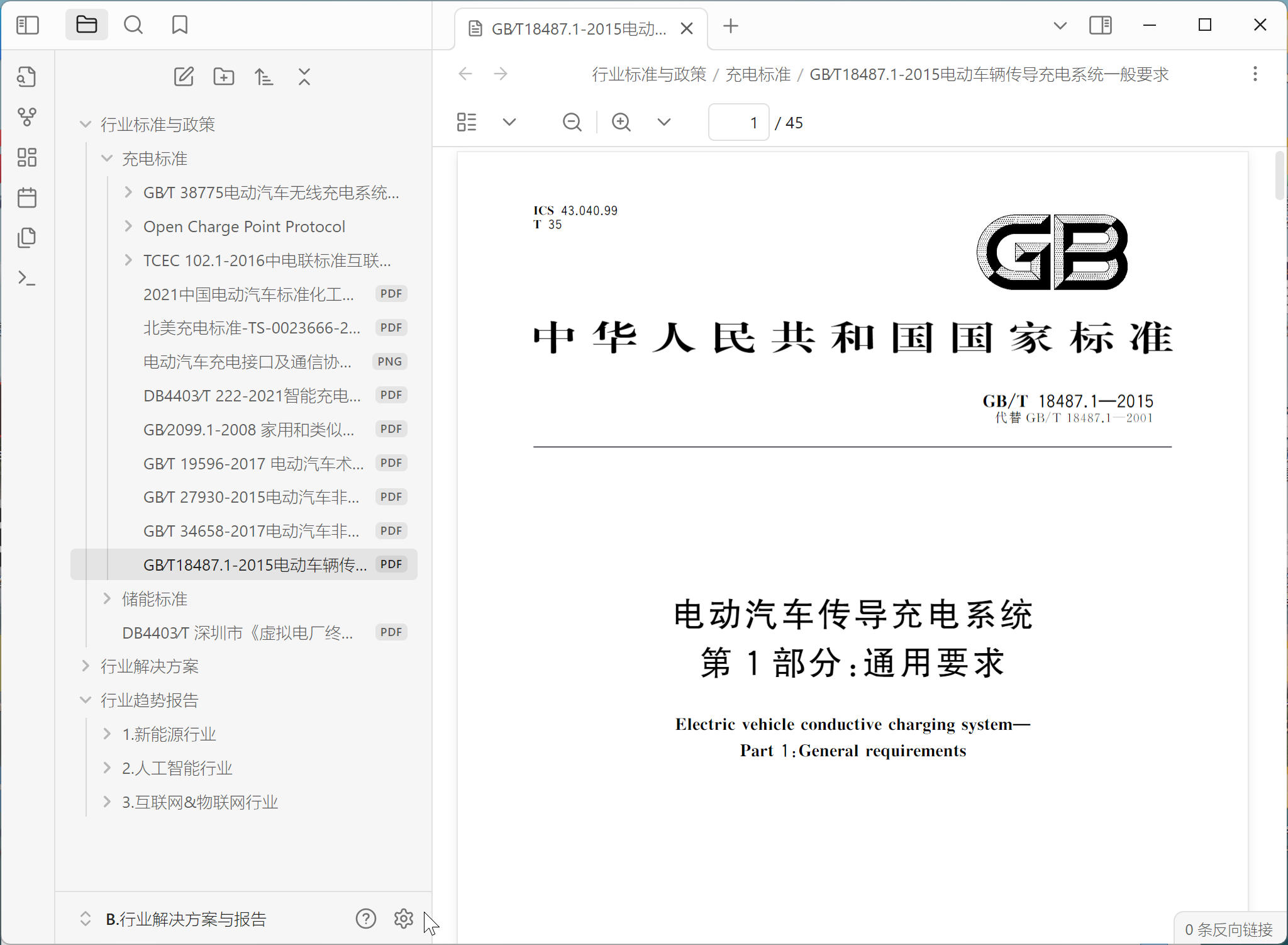Image resolution: width=1288 pixels, height=945 pixels.
Task: Toggle the right sidebar panel
Action: 1100,25
